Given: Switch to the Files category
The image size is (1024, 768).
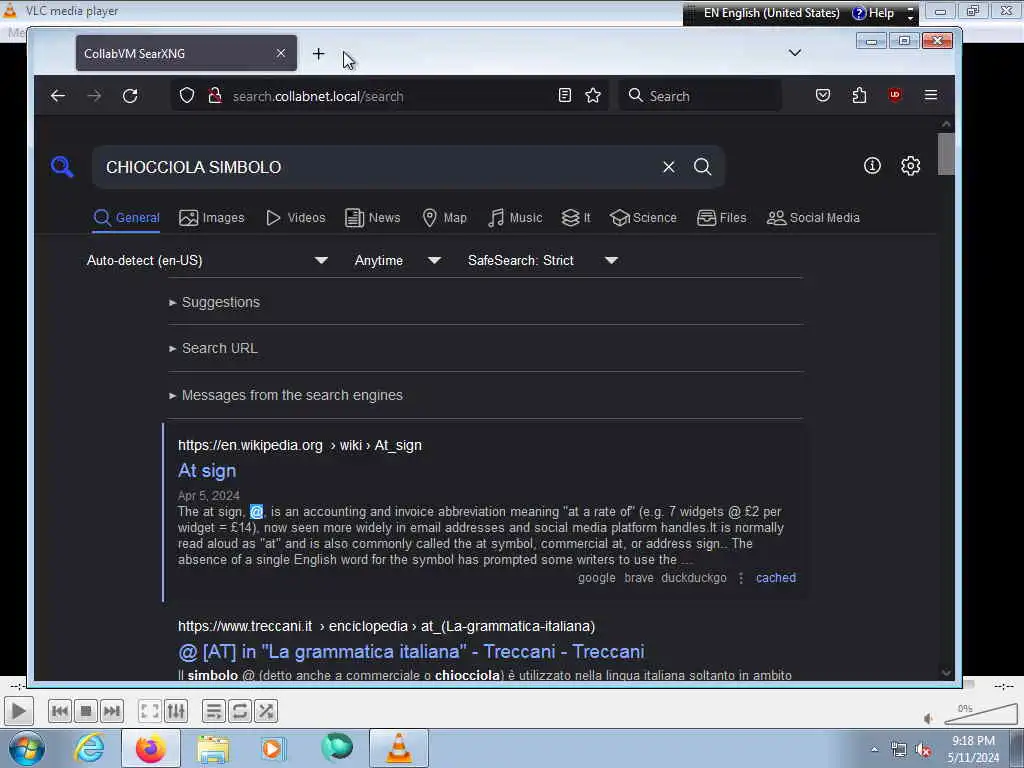Looking at the screenshot, I should click(721, 217).
